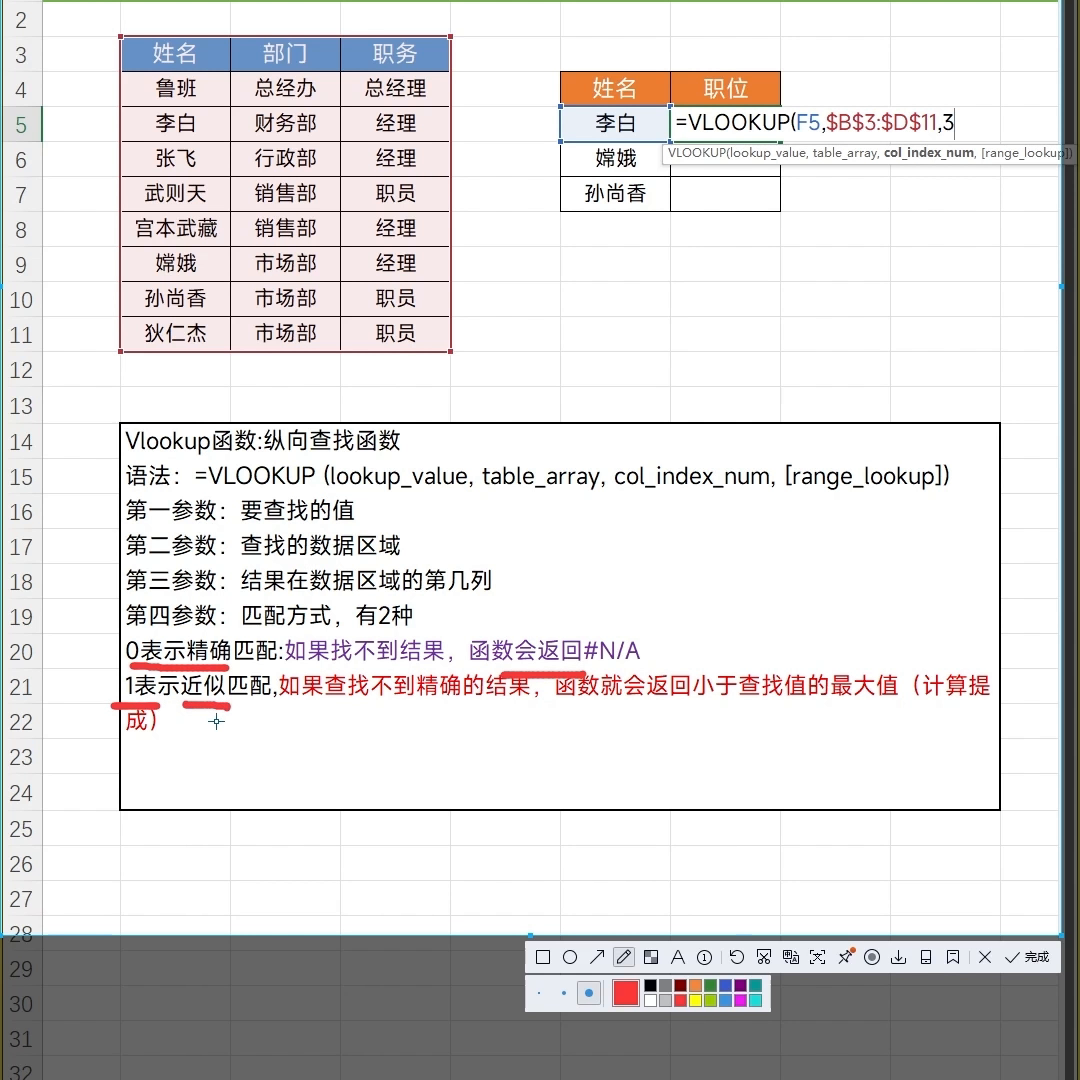Click the VLOOKUP formula editing cell
This screenshot has height=1080, width=1080.
tap(814, 123)
